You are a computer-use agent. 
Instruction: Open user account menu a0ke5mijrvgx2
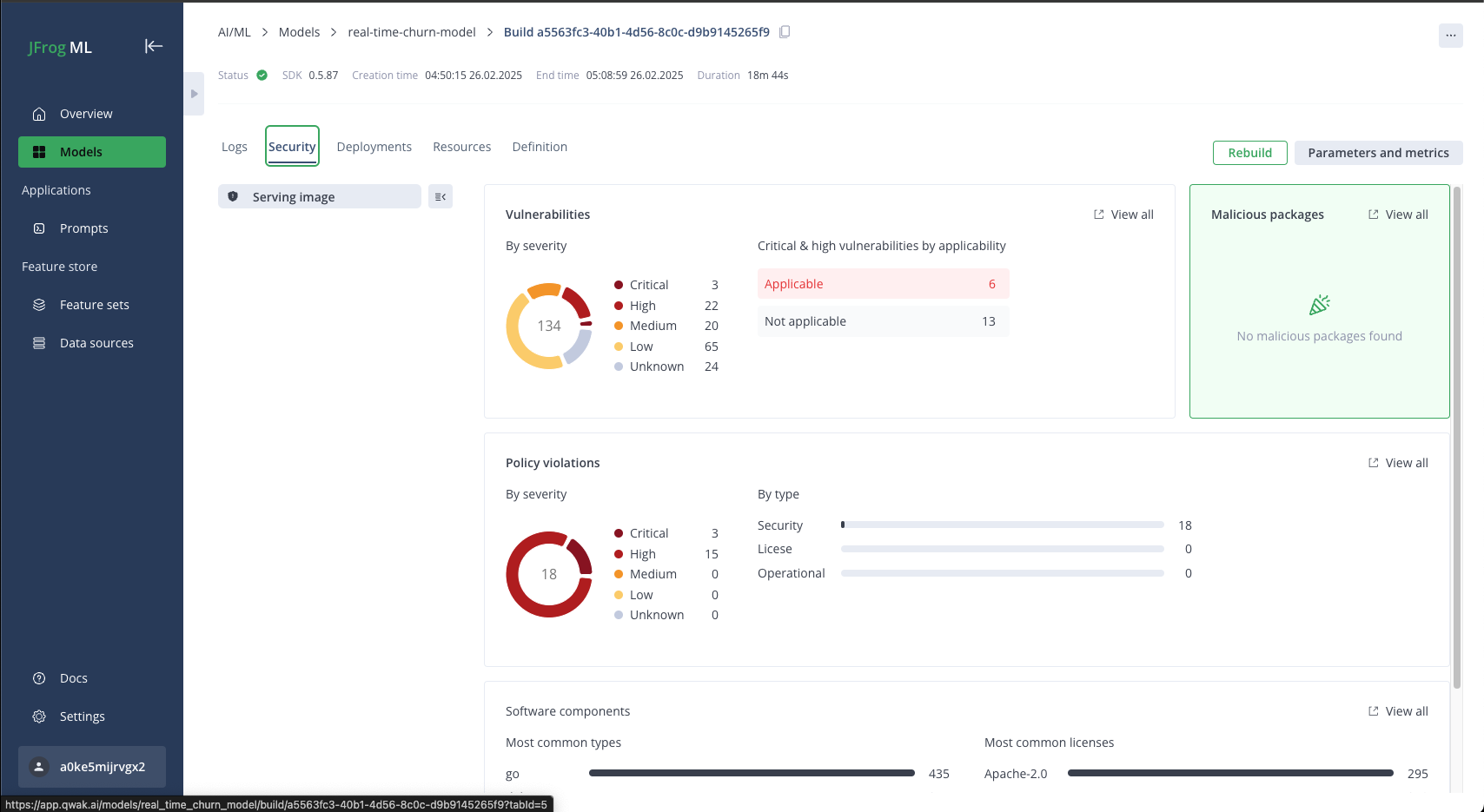tap(92, 767)
